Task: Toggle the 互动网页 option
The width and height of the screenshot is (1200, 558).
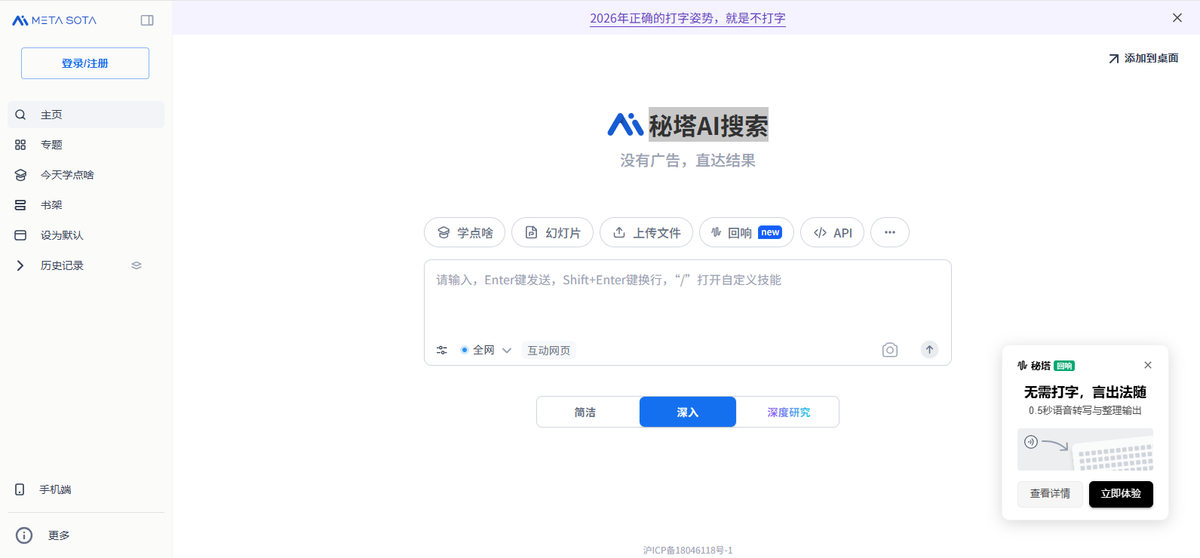Action: (x=549, y=350)
